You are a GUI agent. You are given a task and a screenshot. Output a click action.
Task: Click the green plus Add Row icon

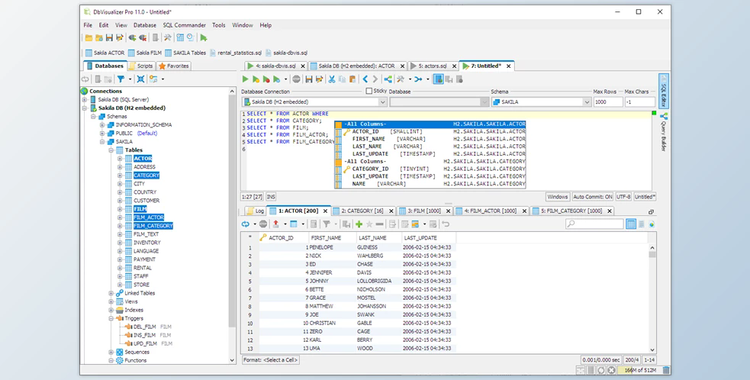pyautogui.click(x=359, y=224)
